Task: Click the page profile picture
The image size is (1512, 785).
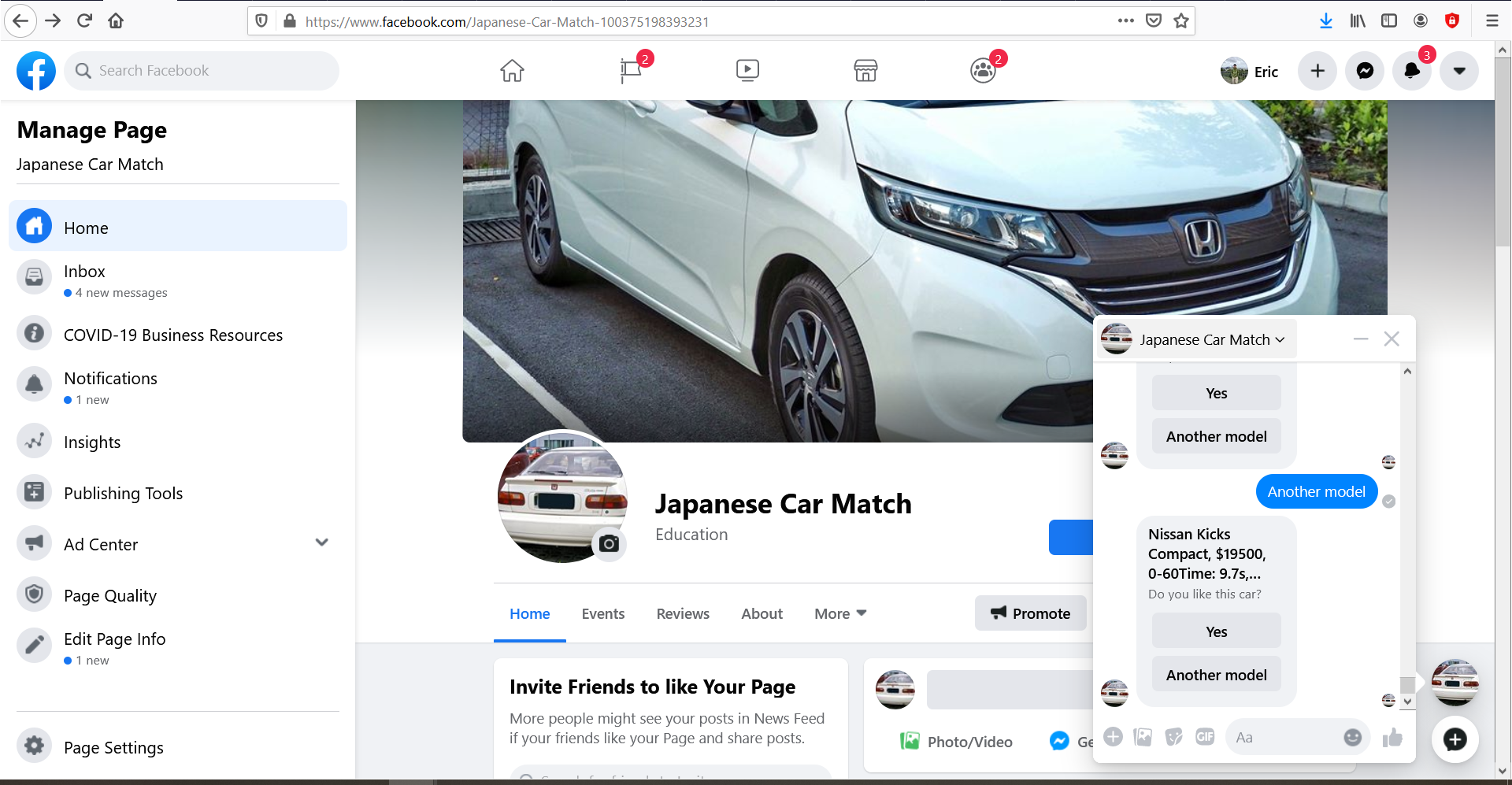Action: pos(562,496)
